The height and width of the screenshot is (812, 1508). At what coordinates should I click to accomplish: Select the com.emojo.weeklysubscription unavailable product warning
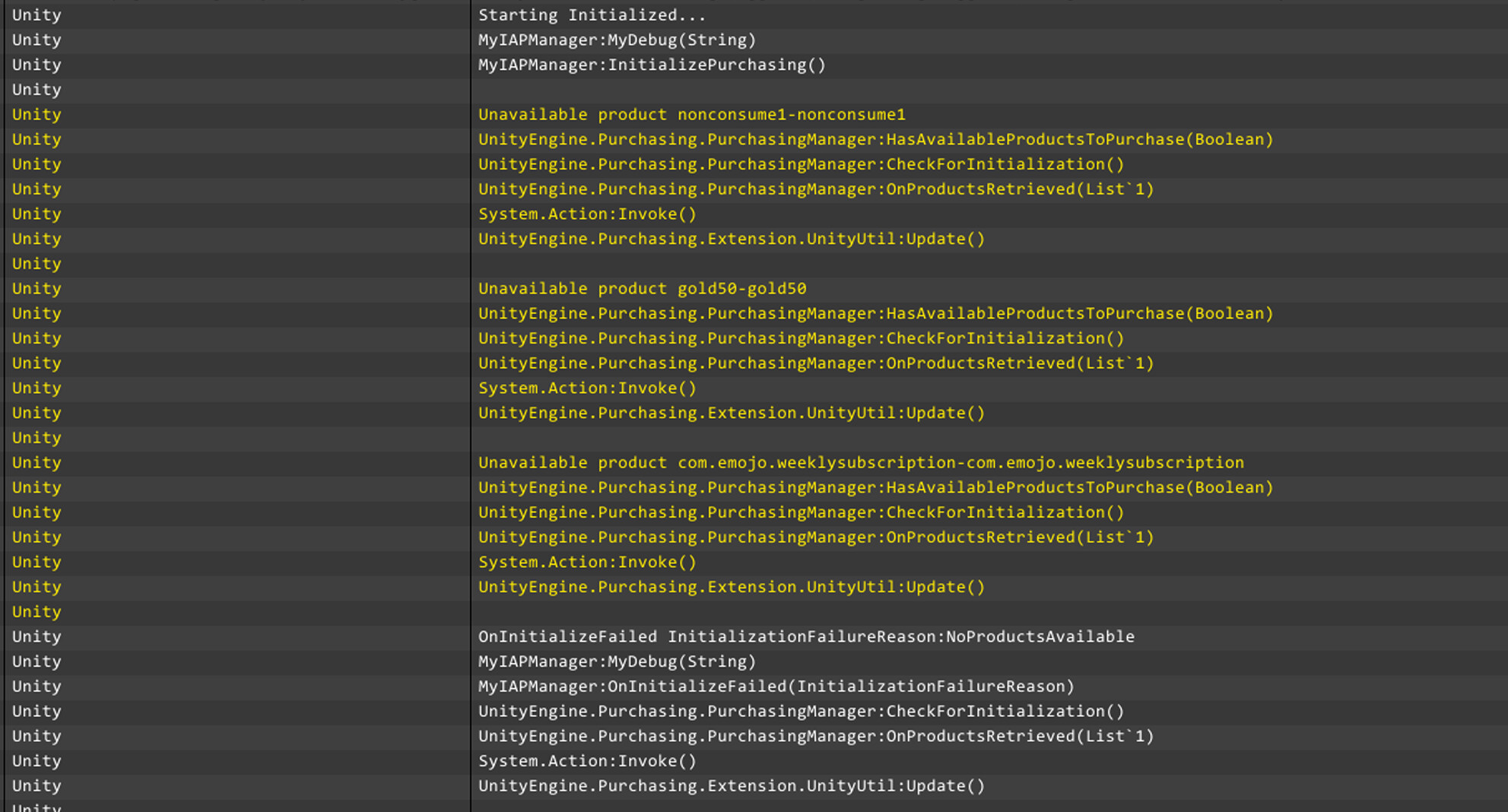[861, 463]
